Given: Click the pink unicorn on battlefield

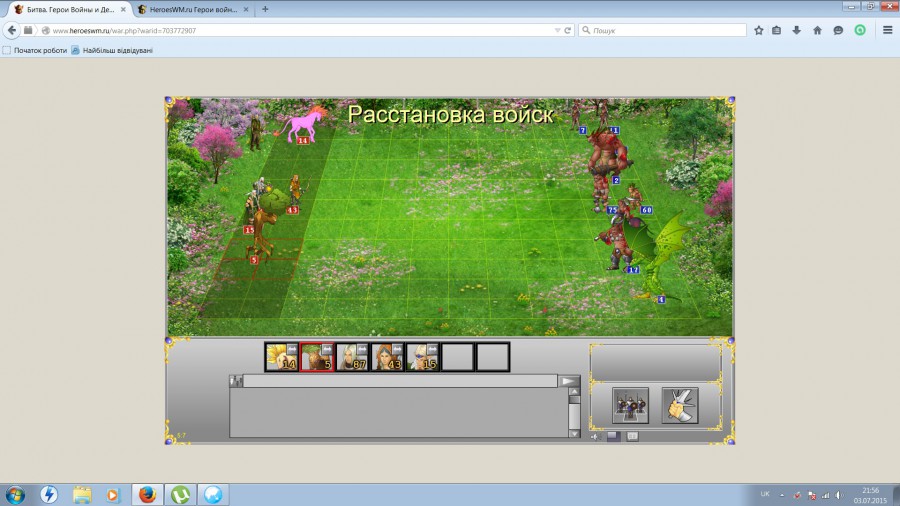Looking at the screenshot, I should tap(304, 124).
